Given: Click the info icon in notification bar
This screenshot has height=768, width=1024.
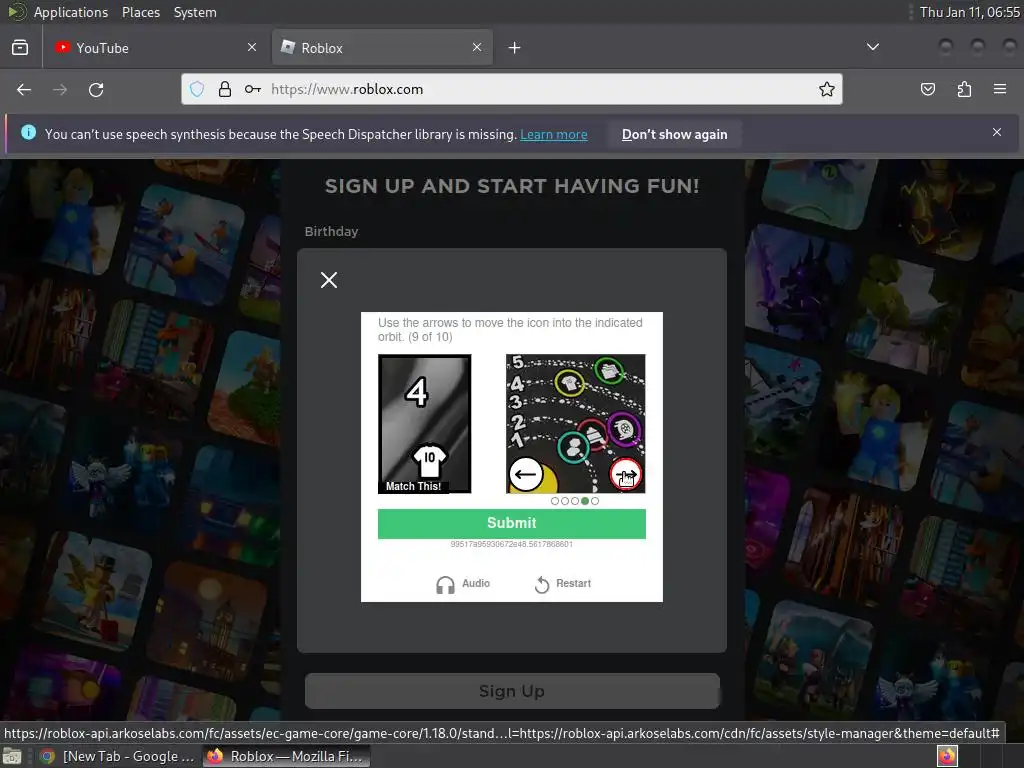Looking at the screenshot, I should [x=29, y=133].
